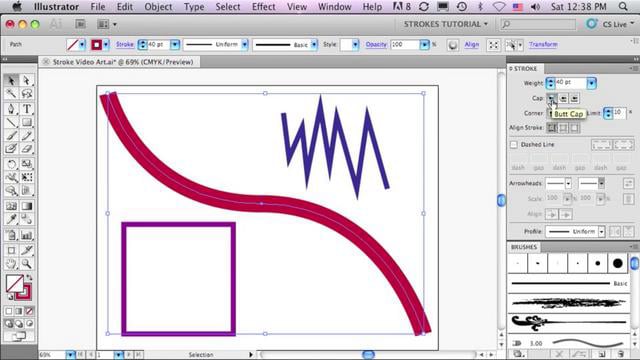Switch to the BRUSHES panel tab

[524, 247]
